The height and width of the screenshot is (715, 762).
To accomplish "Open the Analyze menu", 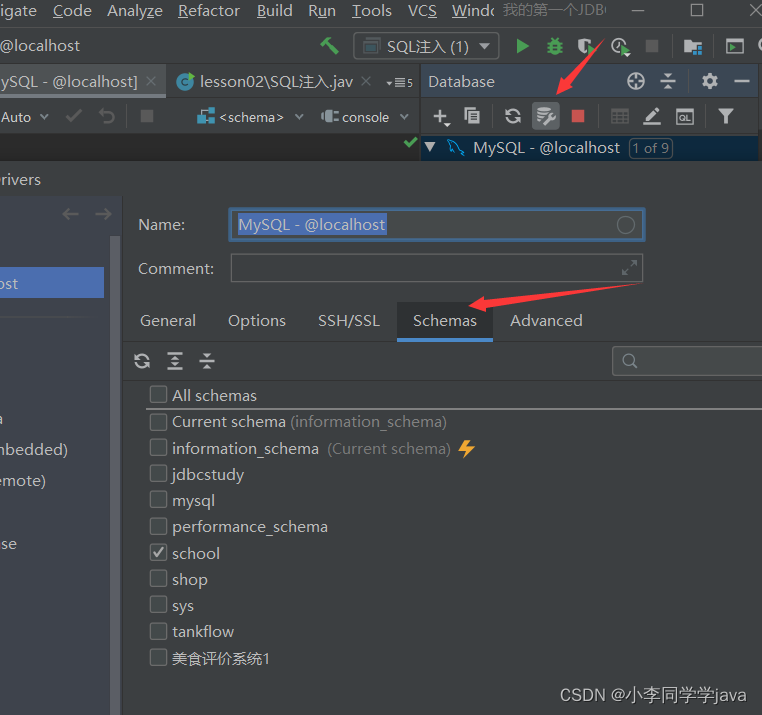I will pyautogui.click(x=135, y=11).
